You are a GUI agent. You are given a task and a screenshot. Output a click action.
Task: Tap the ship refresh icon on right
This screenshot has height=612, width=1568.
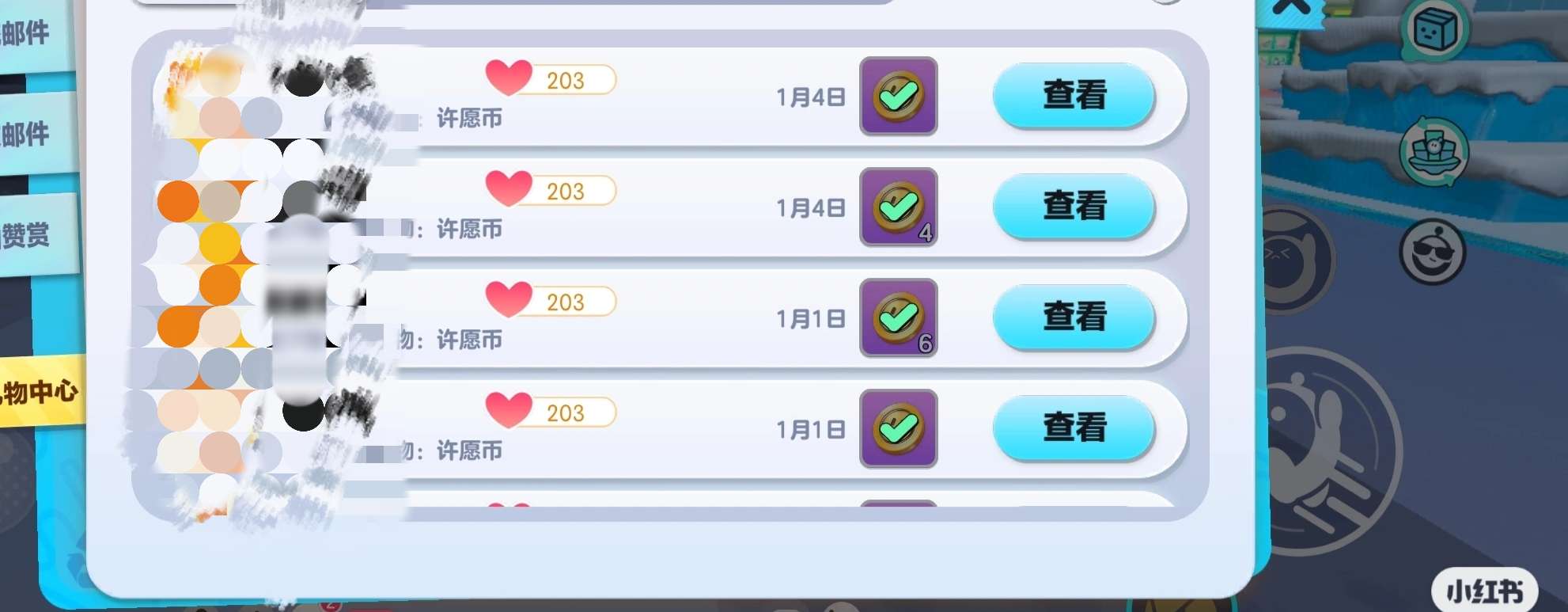pyautogui.click(x=1434, y=151)
